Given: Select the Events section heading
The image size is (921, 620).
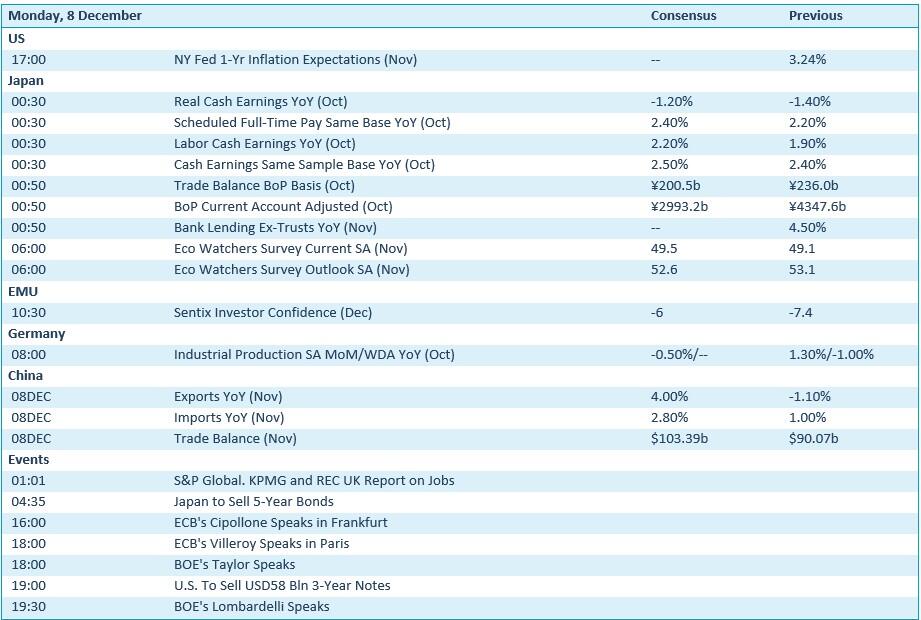Looking at the screenshot, I should point(29,459).
